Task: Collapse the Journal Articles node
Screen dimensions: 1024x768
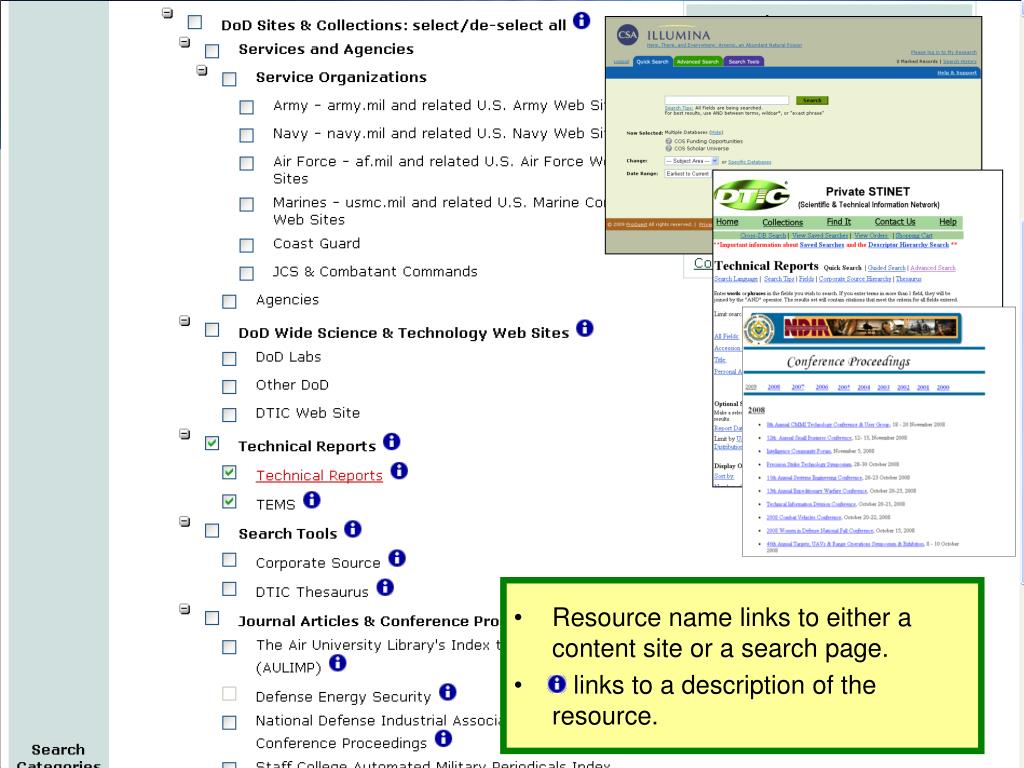Action: (x=185, y=609)
